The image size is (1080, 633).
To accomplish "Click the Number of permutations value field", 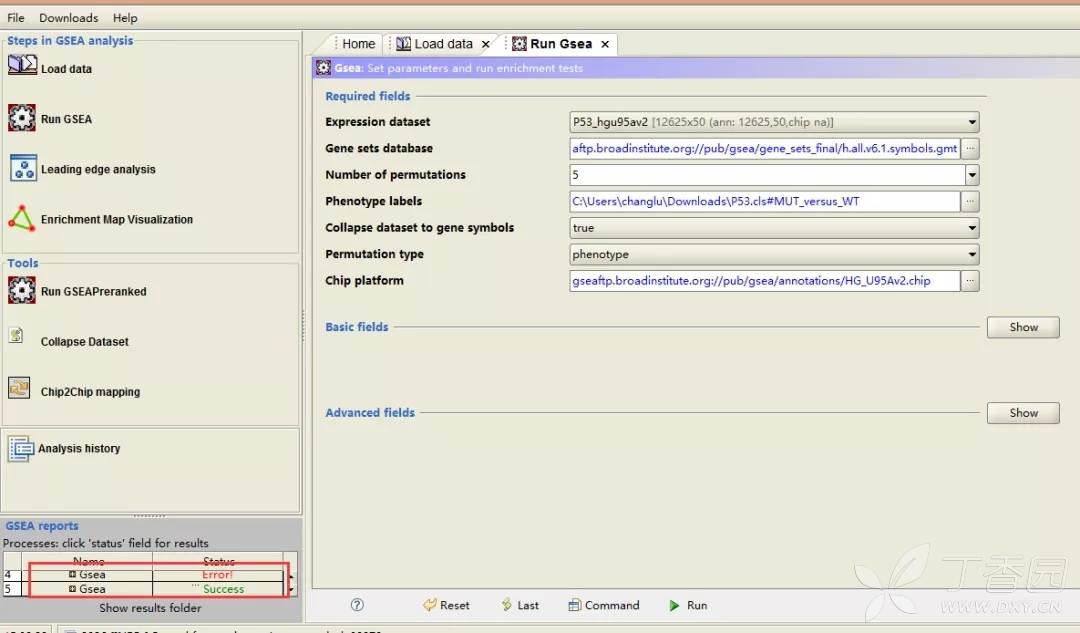I will (767, 175).
